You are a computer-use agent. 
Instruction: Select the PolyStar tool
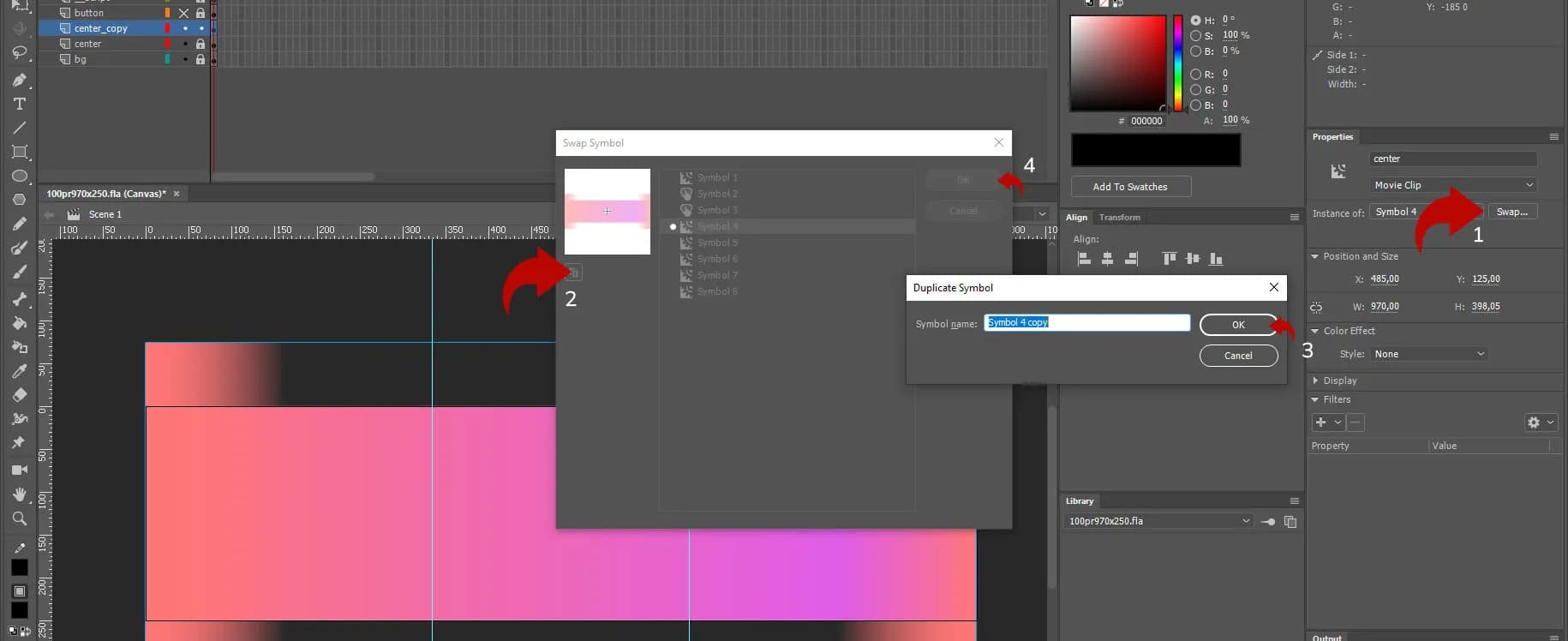pyautogui.click(x=19, y=199)
